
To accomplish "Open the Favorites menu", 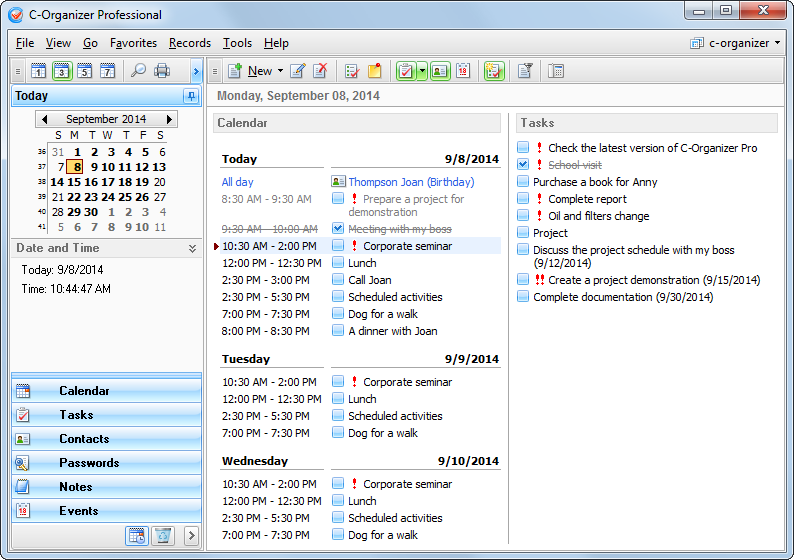I will [x=133, y=43].
